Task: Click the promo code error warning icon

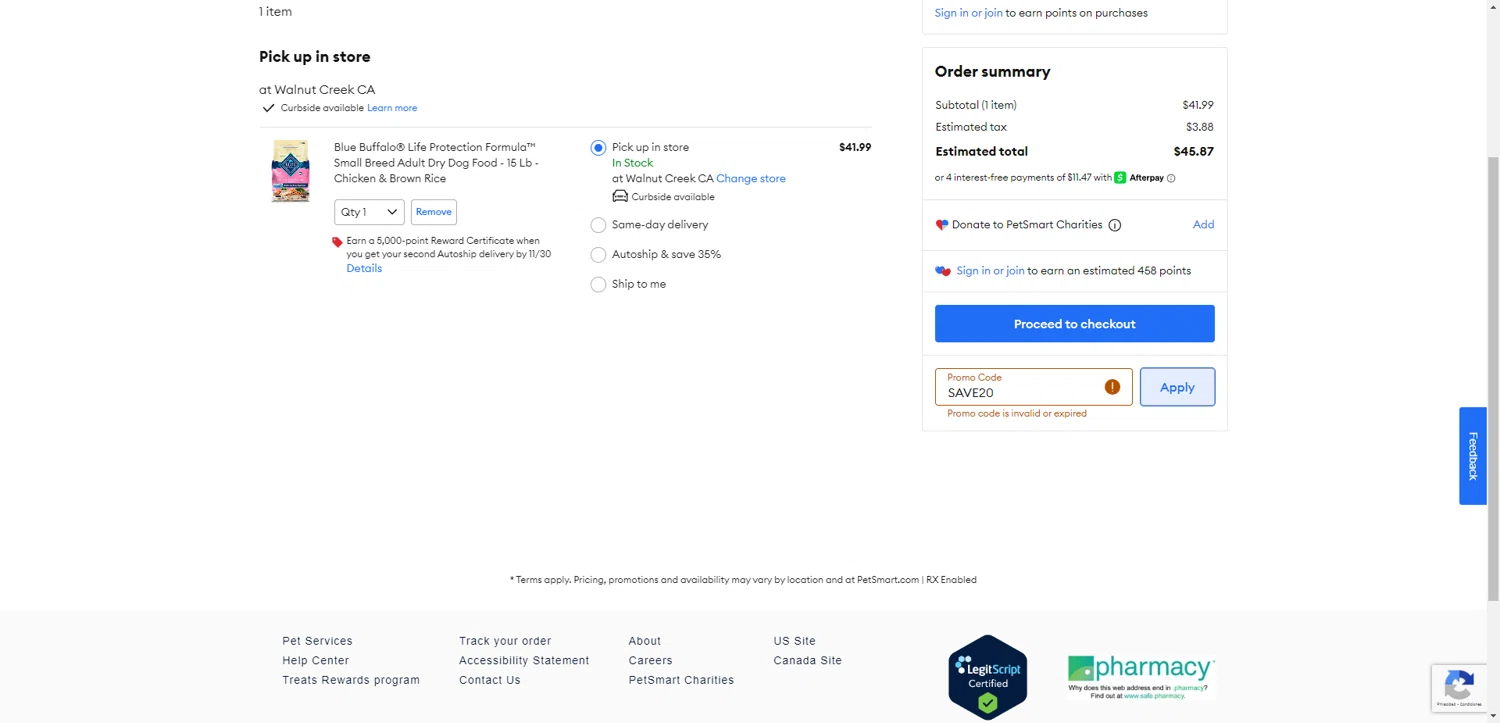Action: [1112, 387]
